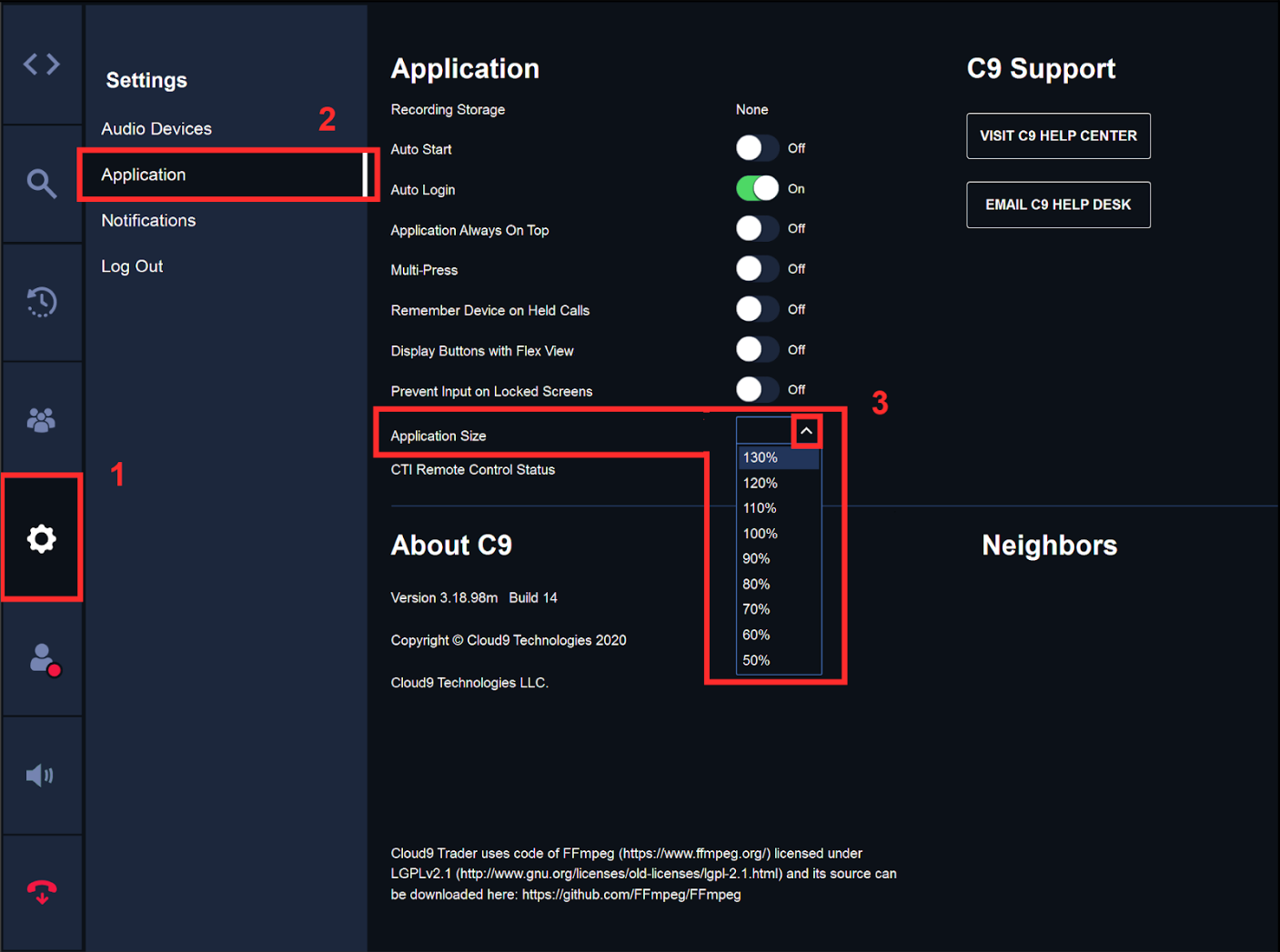Click the About C9 heading
This screenshot has width=1280, height=952.
[451, 545]
